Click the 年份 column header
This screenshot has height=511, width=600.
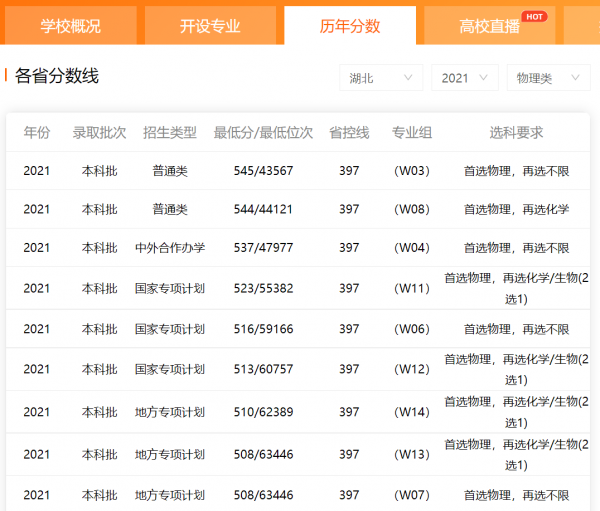(37, 132)
